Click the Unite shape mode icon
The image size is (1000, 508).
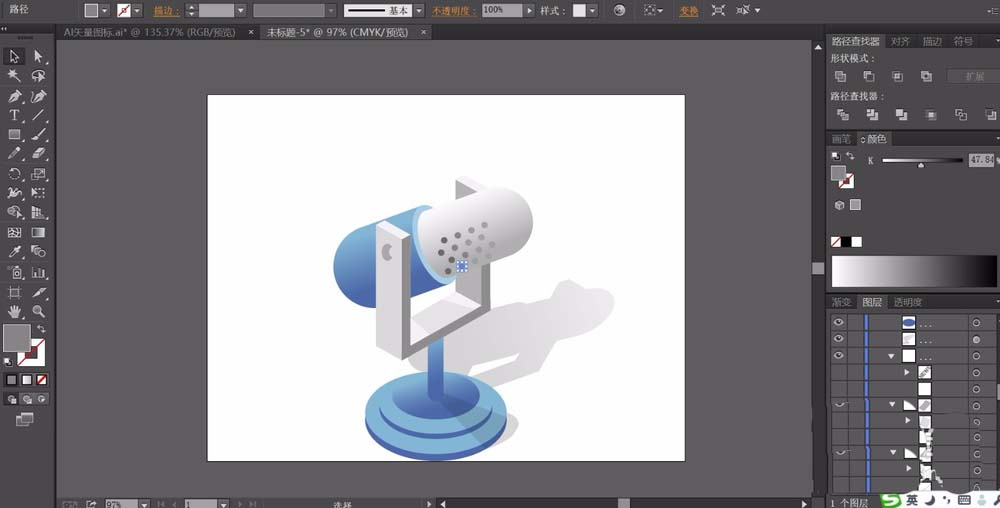[x=841, y=76]
